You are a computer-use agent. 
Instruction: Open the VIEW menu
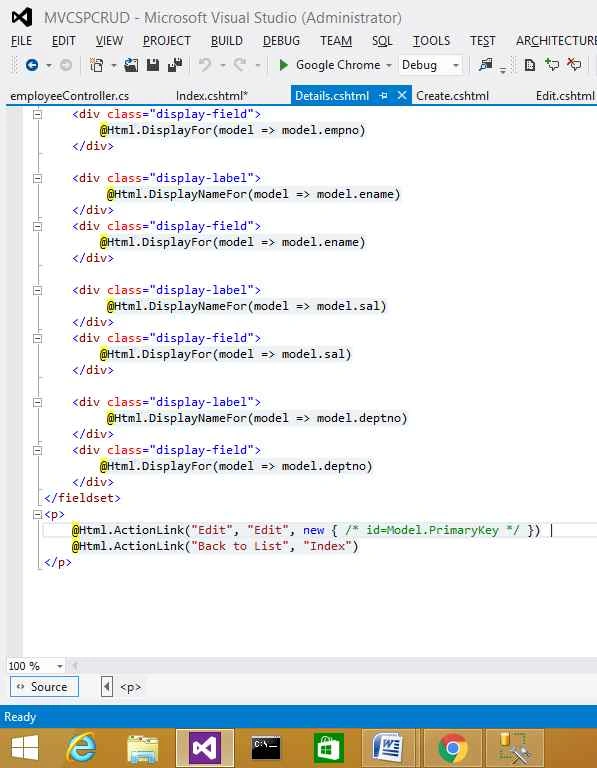coord(109,41)
